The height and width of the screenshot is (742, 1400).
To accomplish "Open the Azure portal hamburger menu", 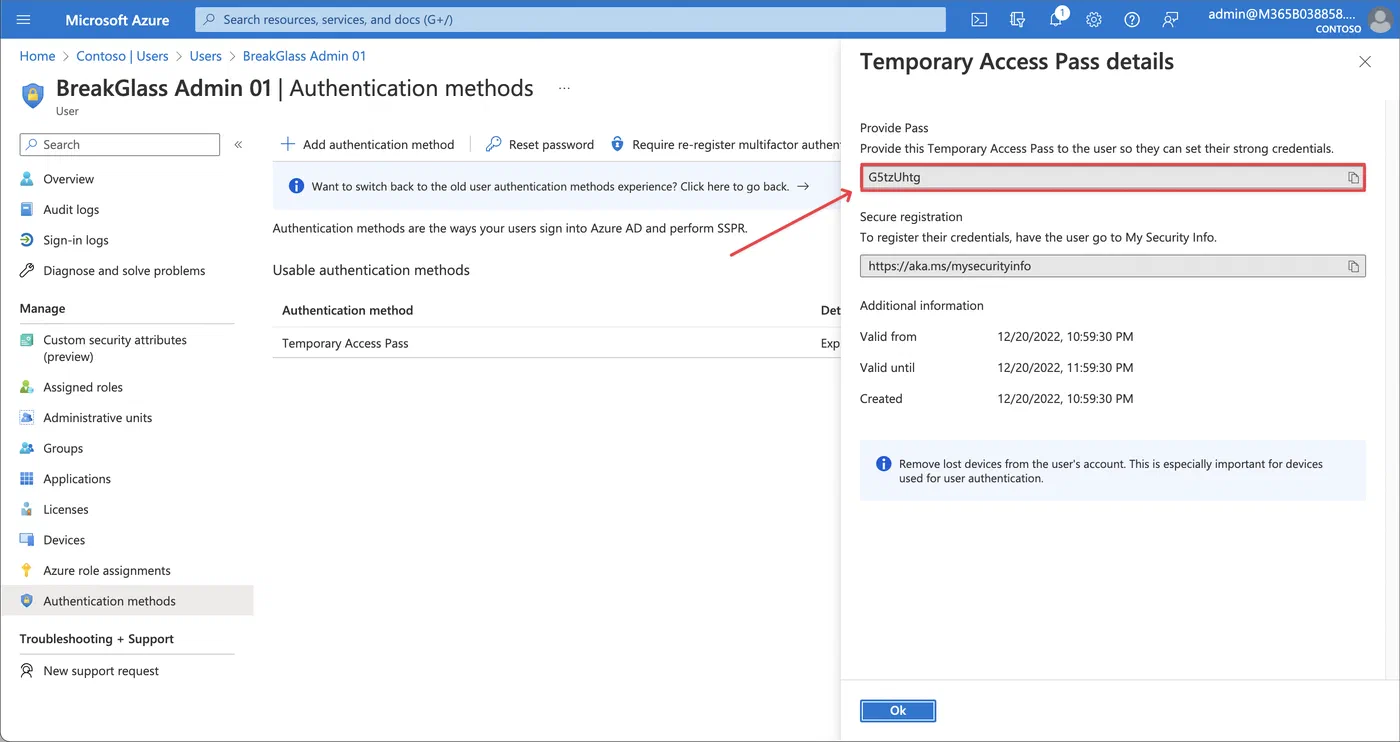I will (x=24, y=20).
